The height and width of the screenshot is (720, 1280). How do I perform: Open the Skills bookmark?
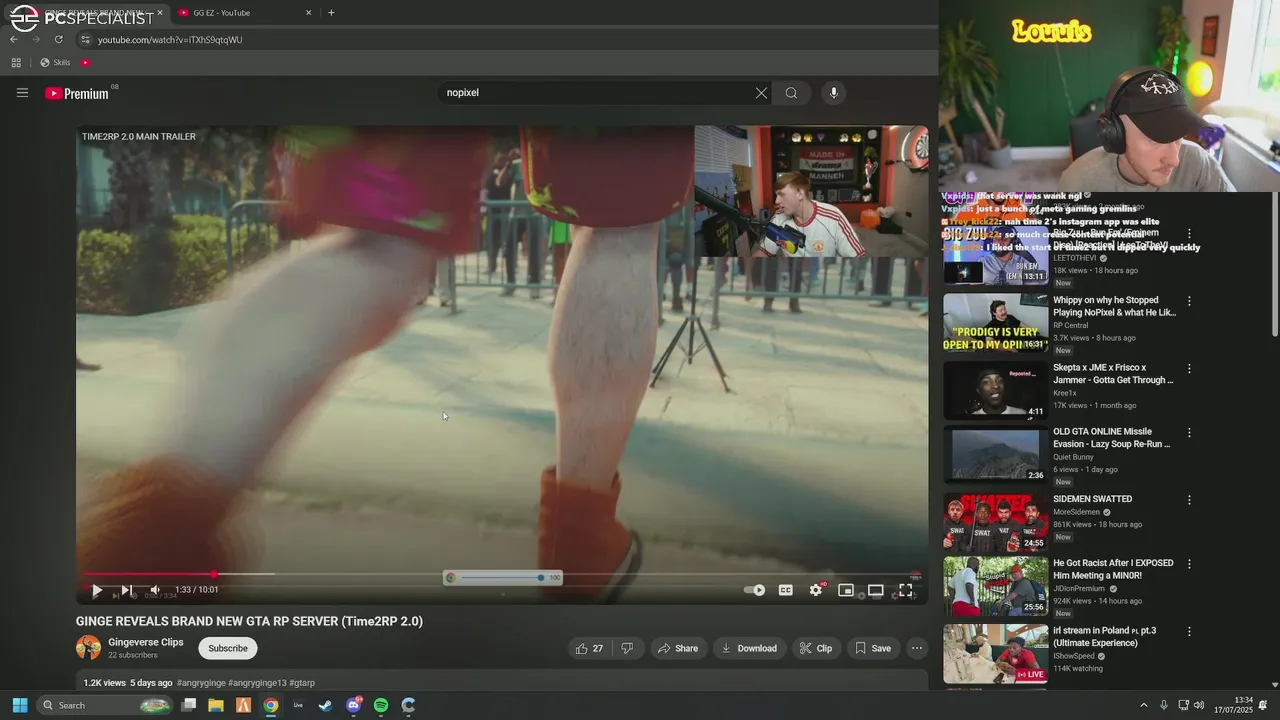pos(55,62)
